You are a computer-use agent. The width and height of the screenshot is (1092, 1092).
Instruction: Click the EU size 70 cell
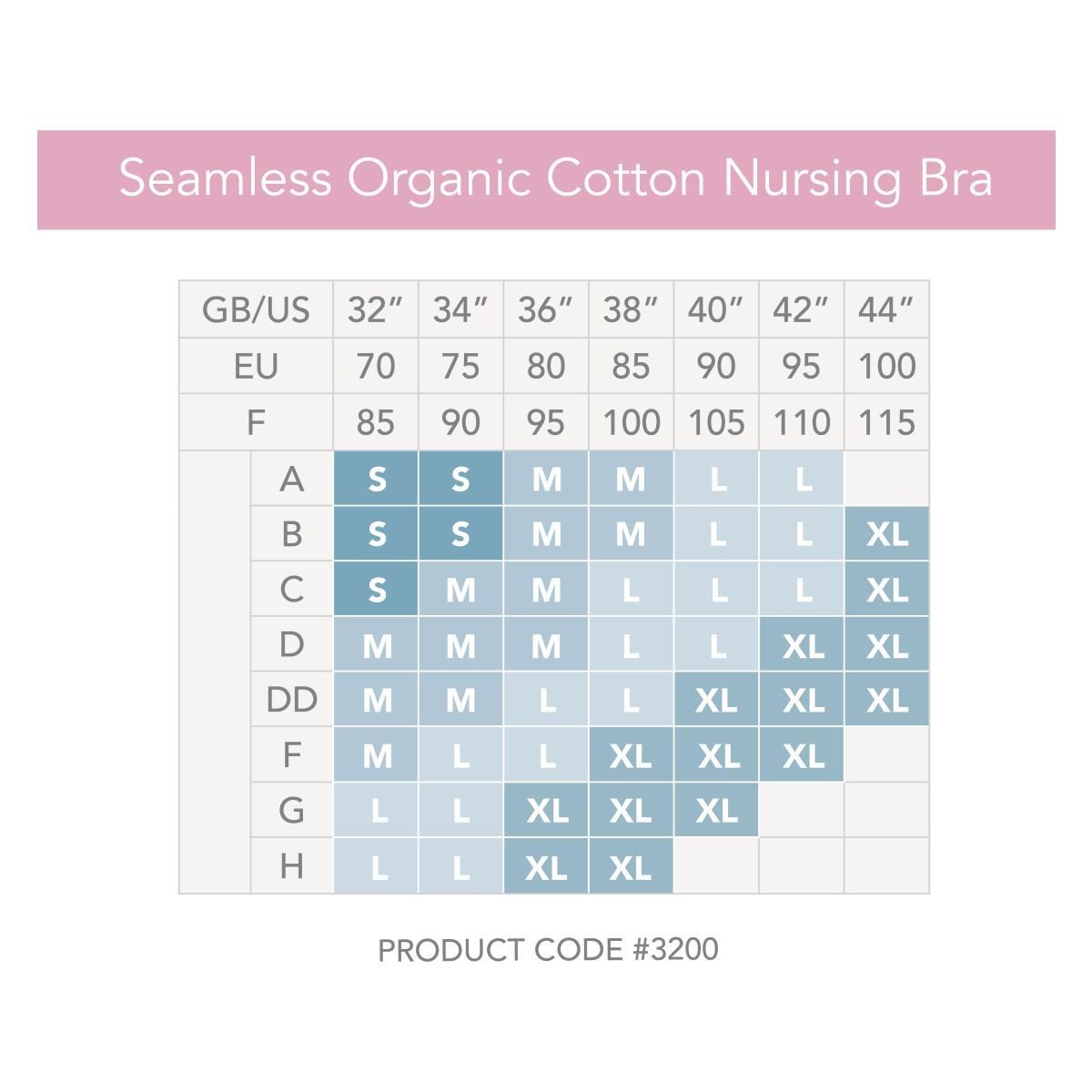375,367
